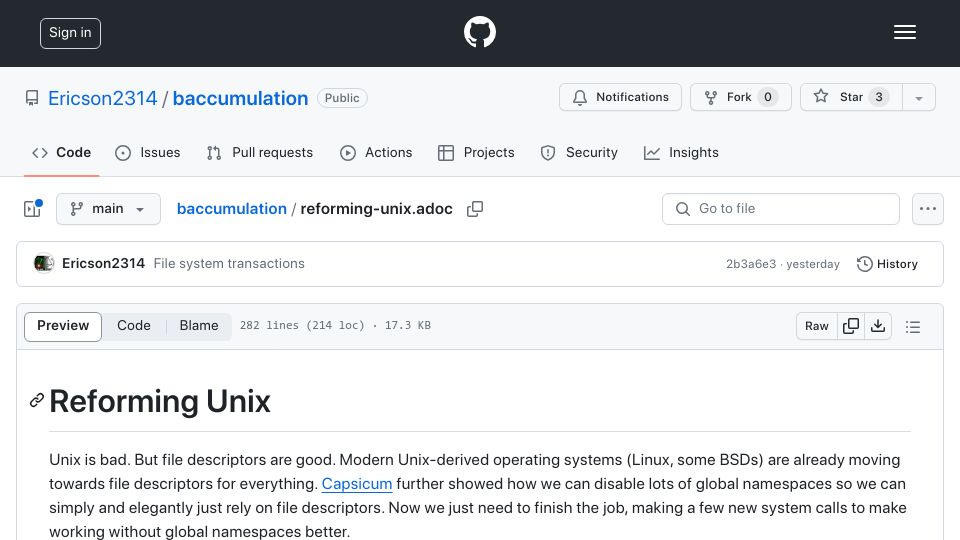960x540 pixels.
Task: Open the hamburger navigation menu
Action: [904, 32]
